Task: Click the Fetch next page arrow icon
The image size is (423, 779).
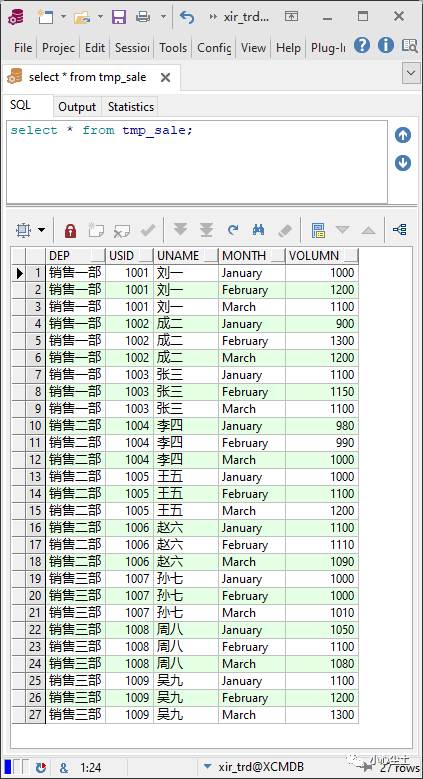Action: click(x=180, y=230)
